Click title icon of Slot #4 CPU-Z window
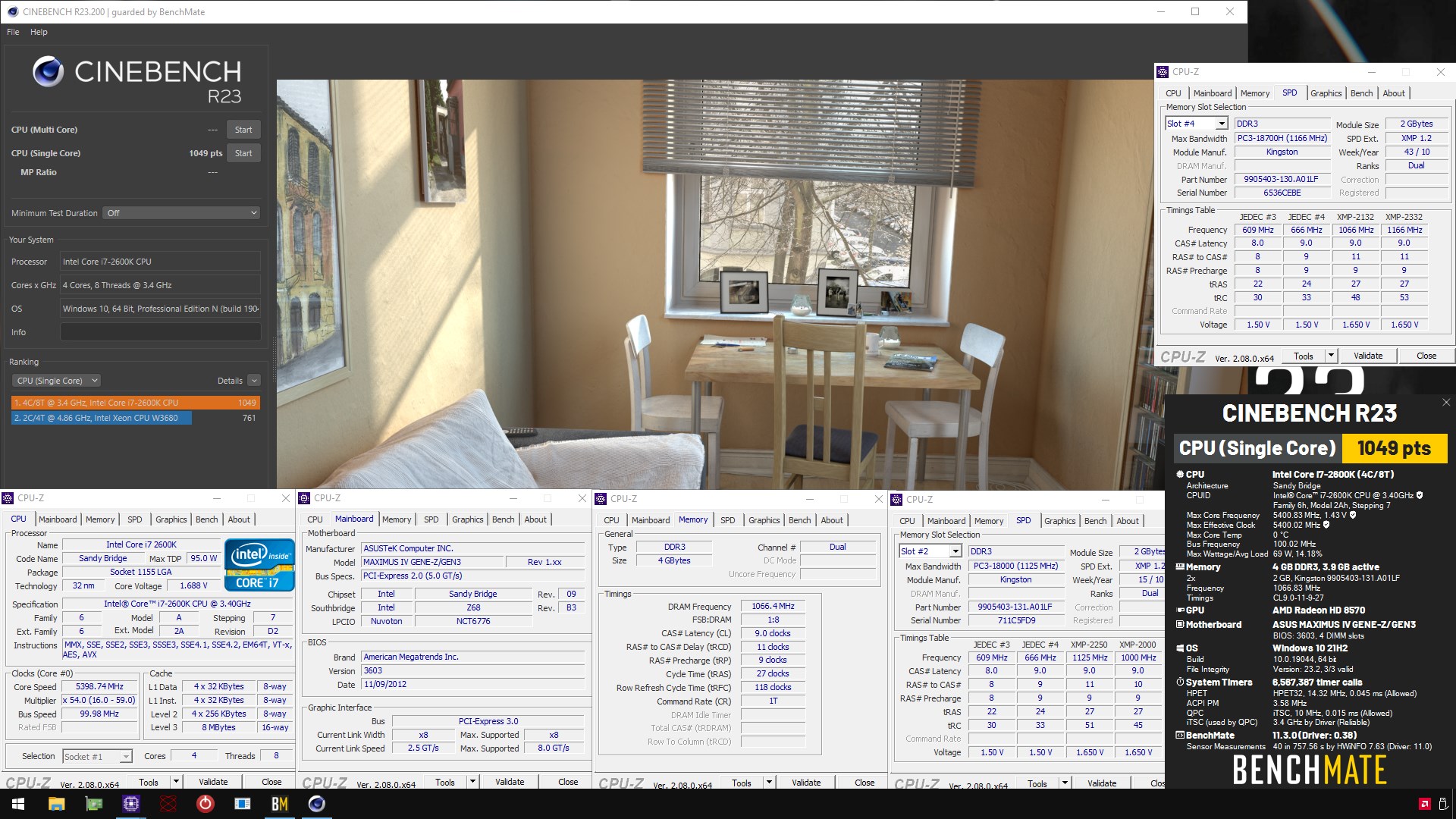 tap(1163, 72)
